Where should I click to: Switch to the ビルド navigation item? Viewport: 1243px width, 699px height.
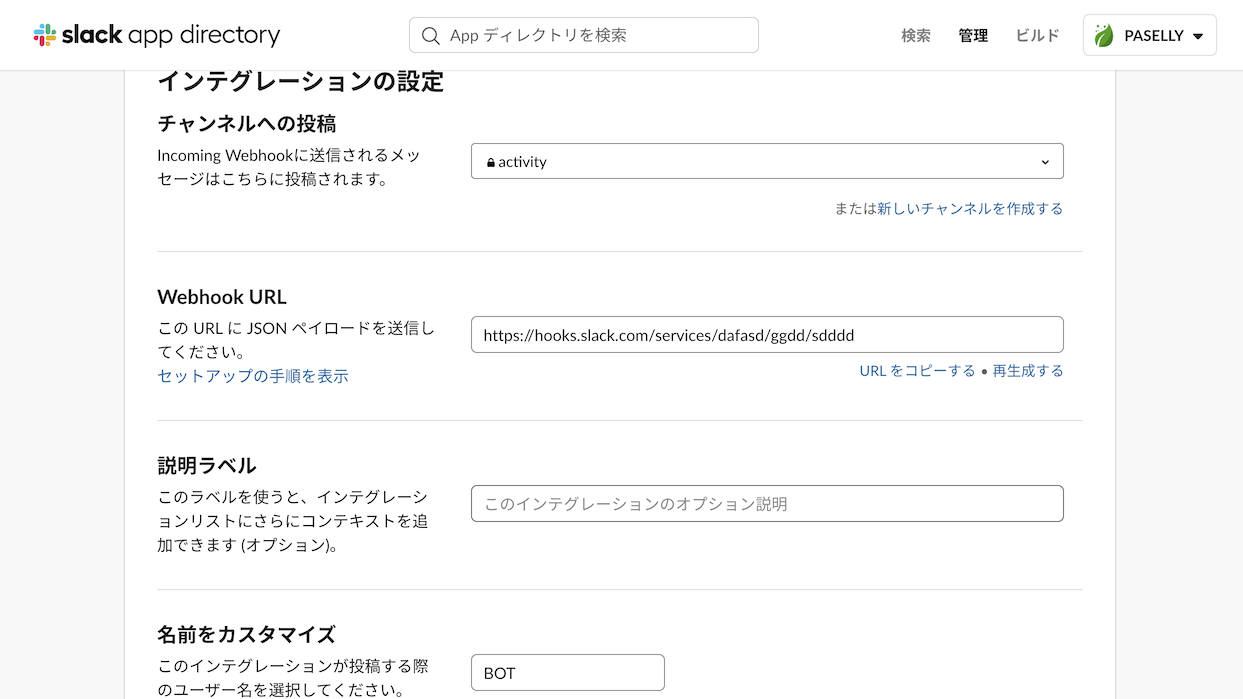click(1037, 35)
